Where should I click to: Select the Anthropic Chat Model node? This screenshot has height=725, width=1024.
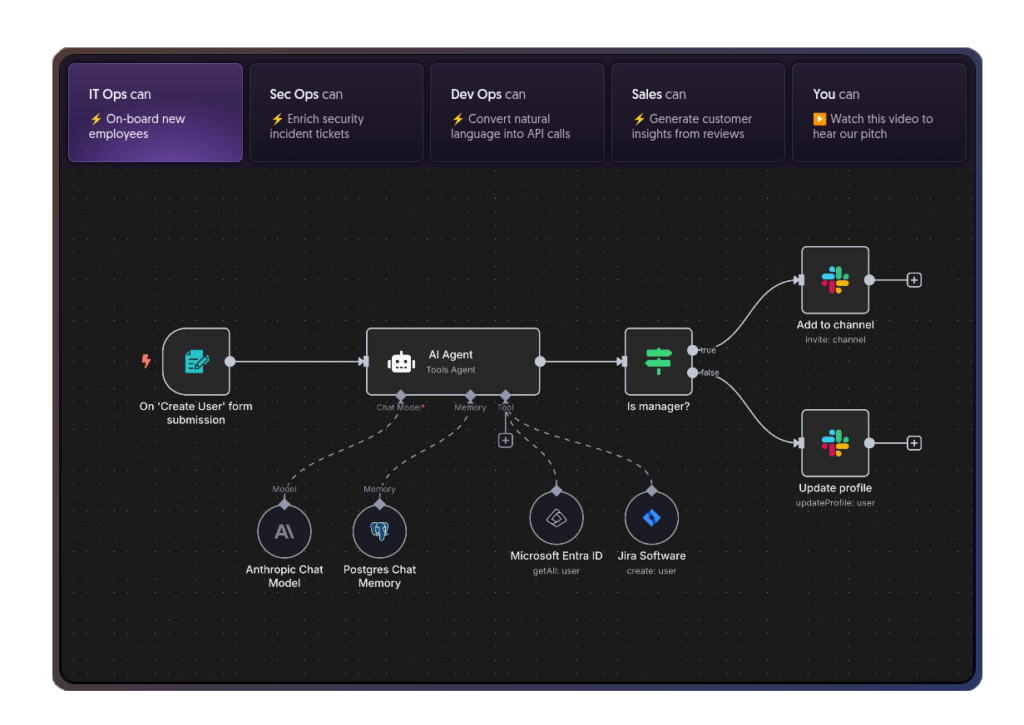point(284,530)
